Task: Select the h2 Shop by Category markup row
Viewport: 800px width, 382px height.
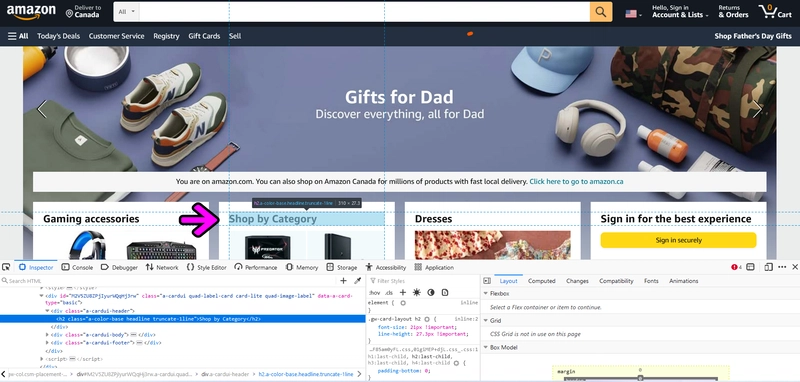Action: click(183, 319)
